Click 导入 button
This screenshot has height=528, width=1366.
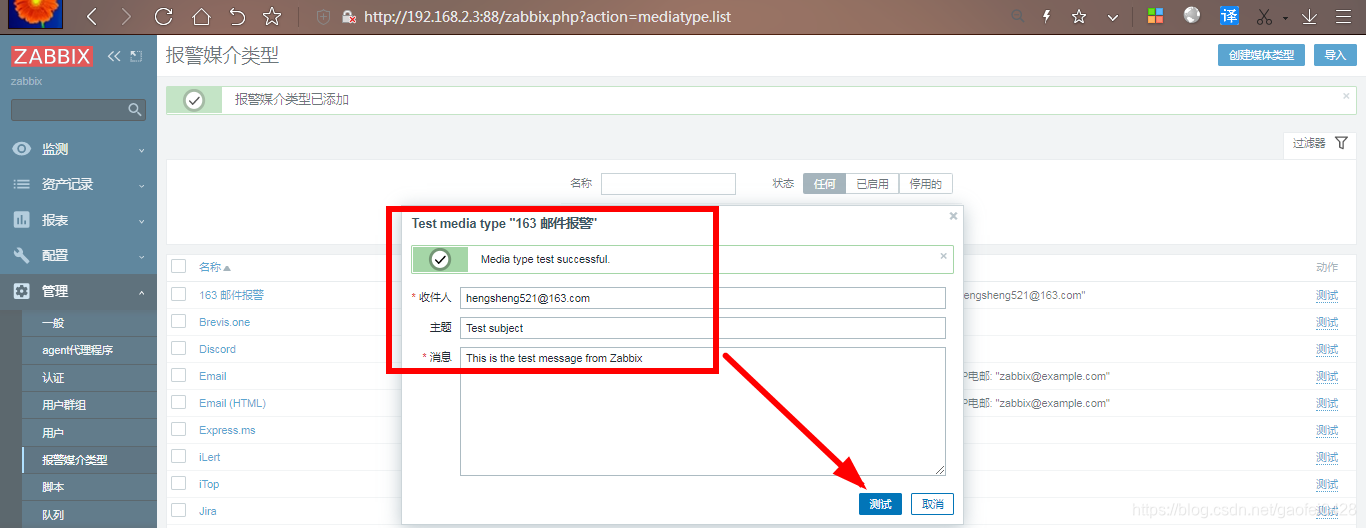pyautogui.click(x=1335, y=55)
